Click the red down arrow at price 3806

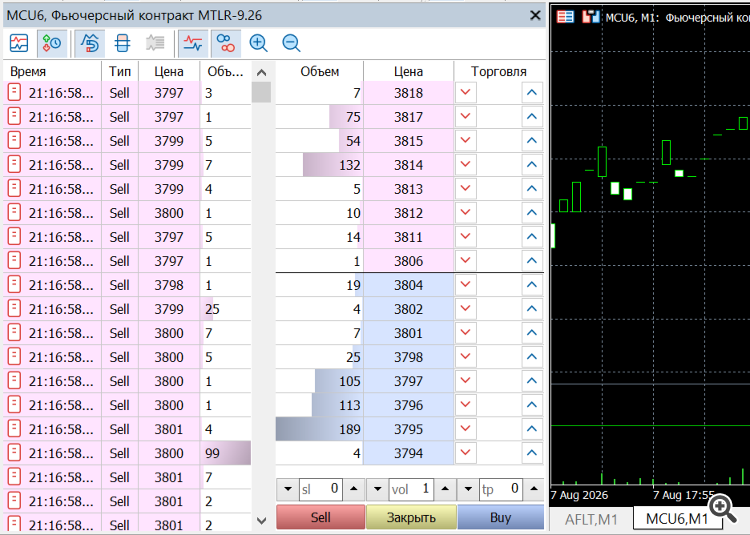click(465, 261)
